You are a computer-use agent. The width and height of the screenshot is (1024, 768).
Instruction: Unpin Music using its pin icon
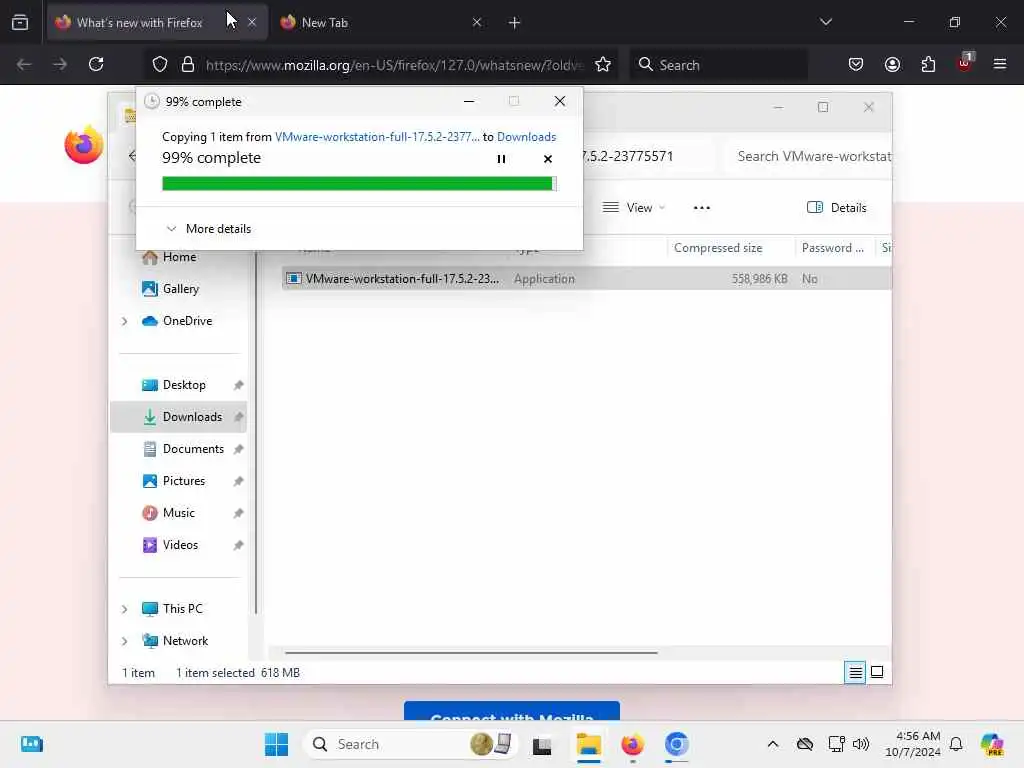(238, 513)
